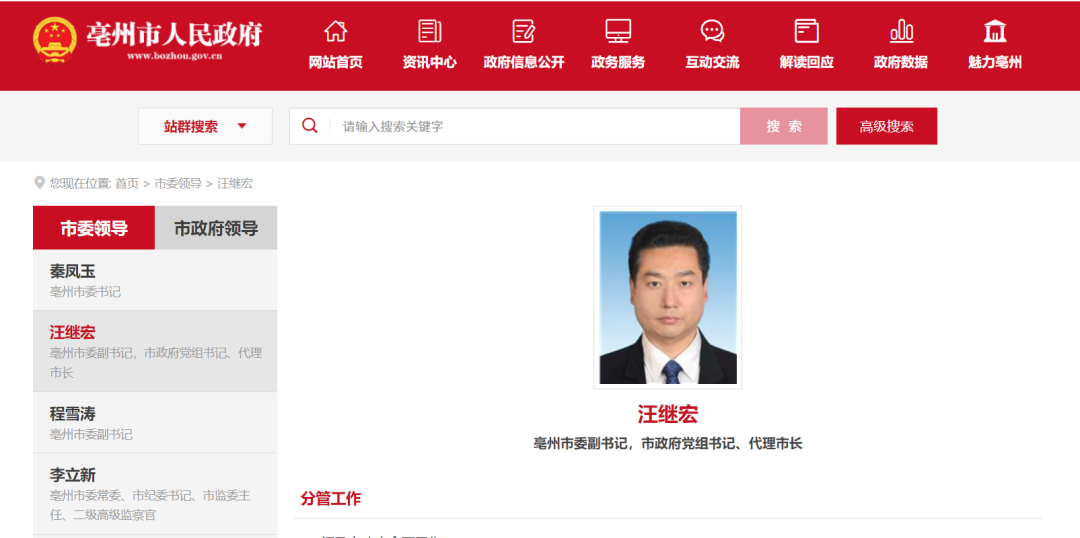Click www.bozhou.gov.cn under the site title
The height and width of the screenshot is (538, 1080).
[174, 56]
